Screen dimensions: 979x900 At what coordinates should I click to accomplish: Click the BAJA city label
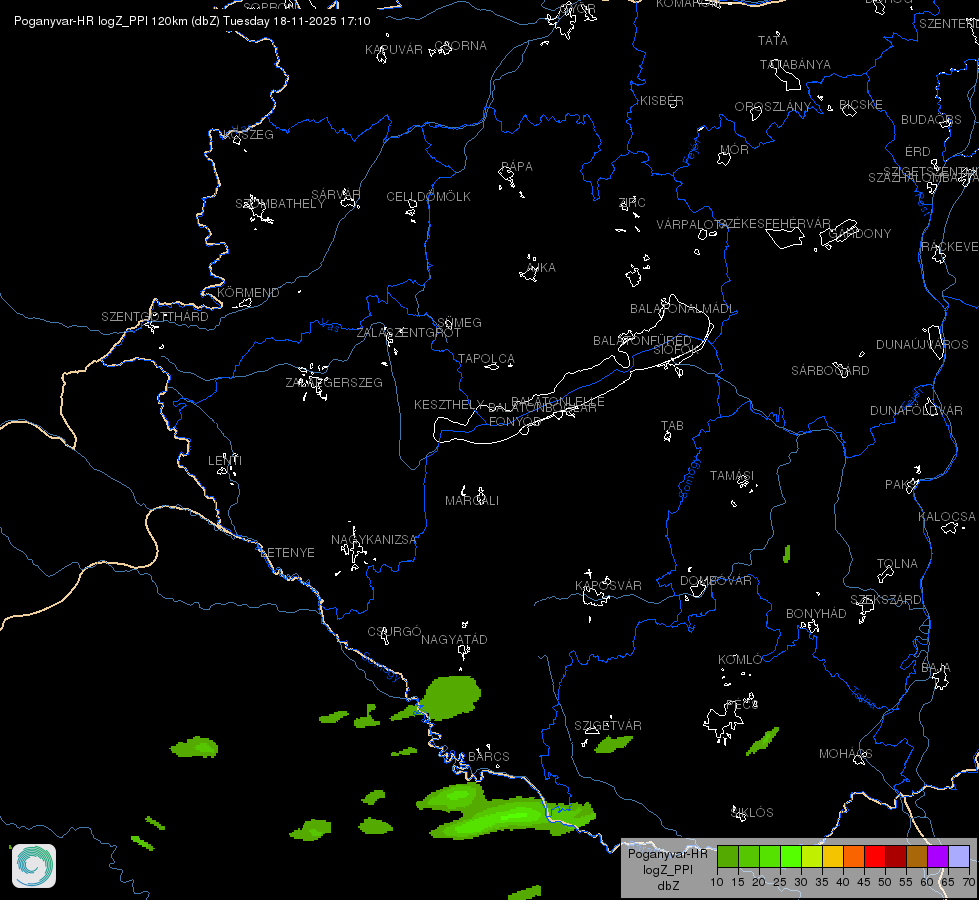pyautogui.click(x=935, y=668)
